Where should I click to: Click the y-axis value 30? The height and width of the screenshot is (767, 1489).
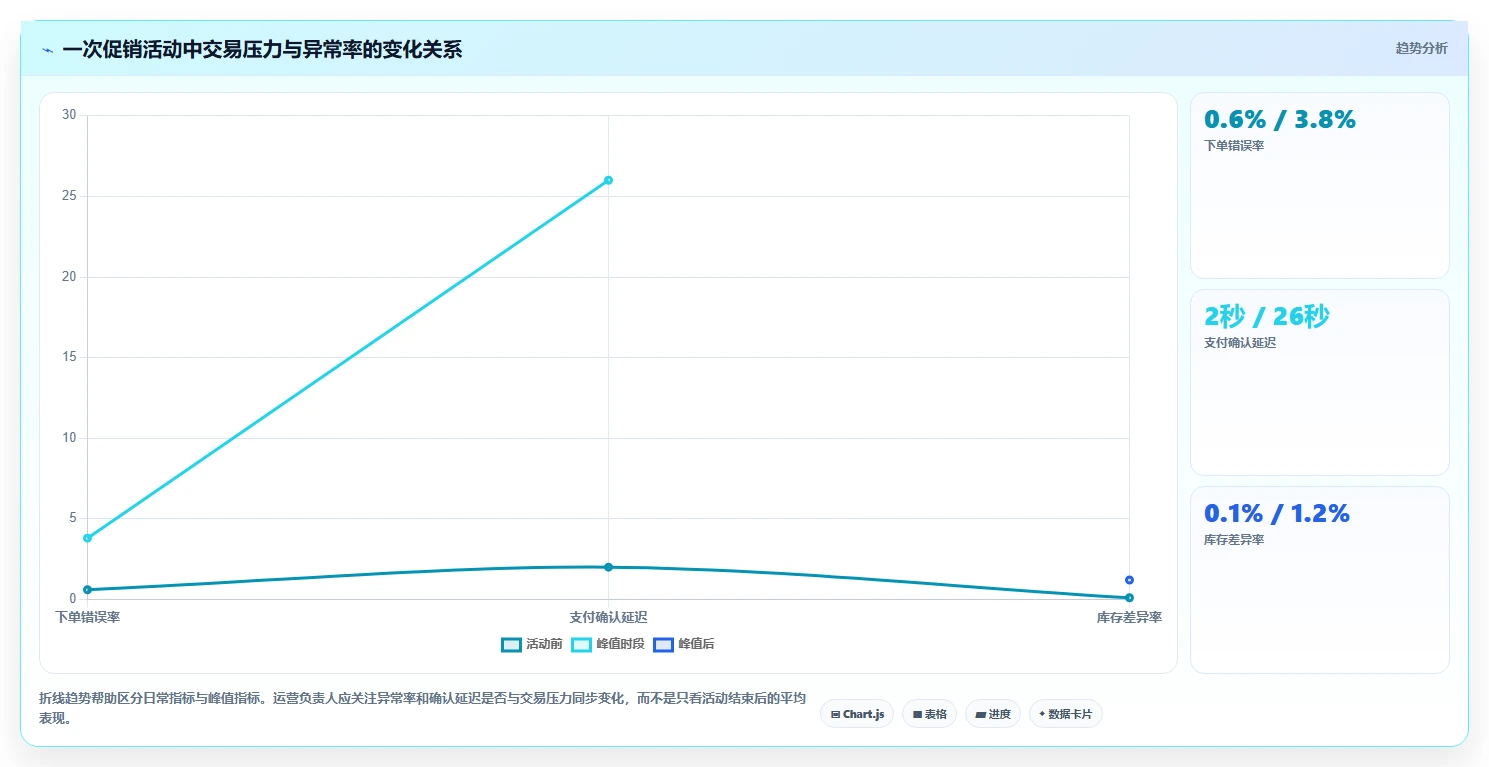69,115
